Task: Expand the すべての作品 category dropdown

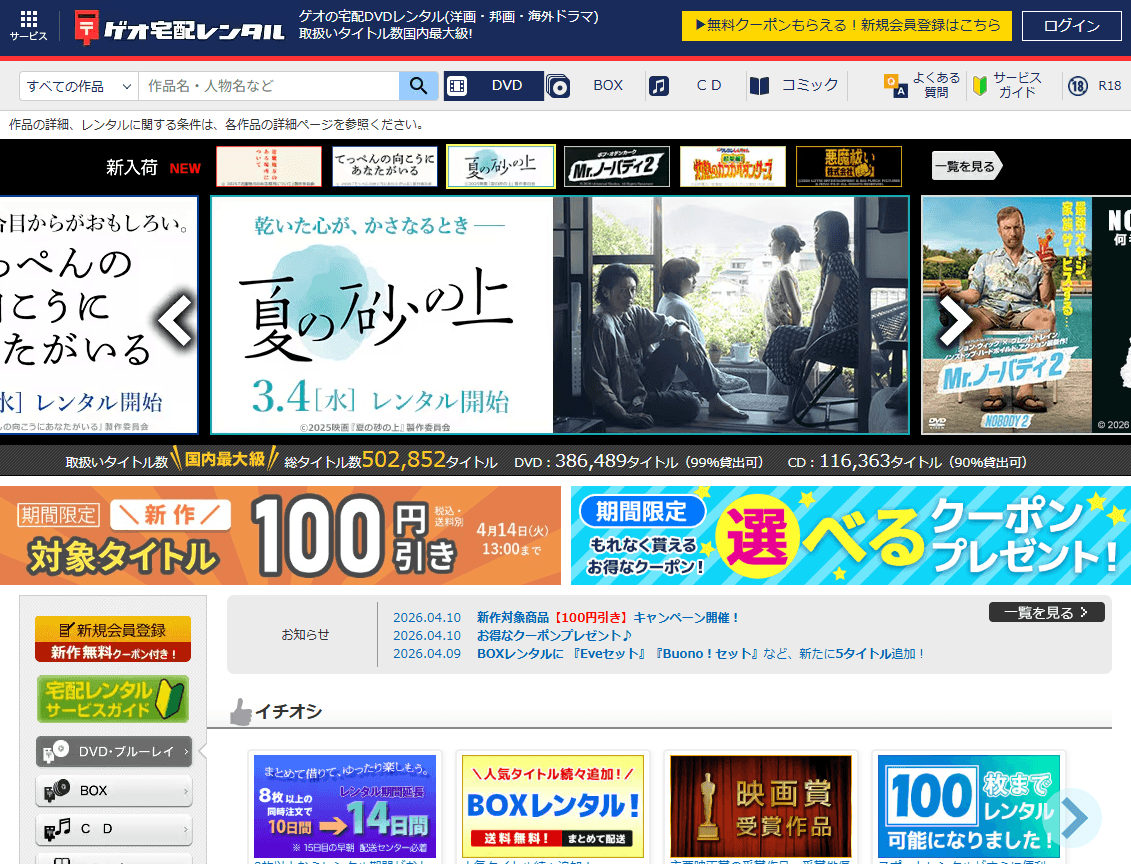Action: 79,86
